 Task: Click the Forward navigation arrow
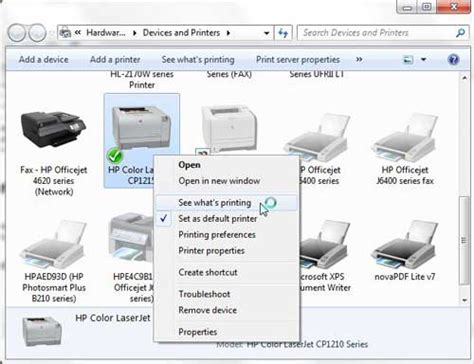[x=37, y=33]
